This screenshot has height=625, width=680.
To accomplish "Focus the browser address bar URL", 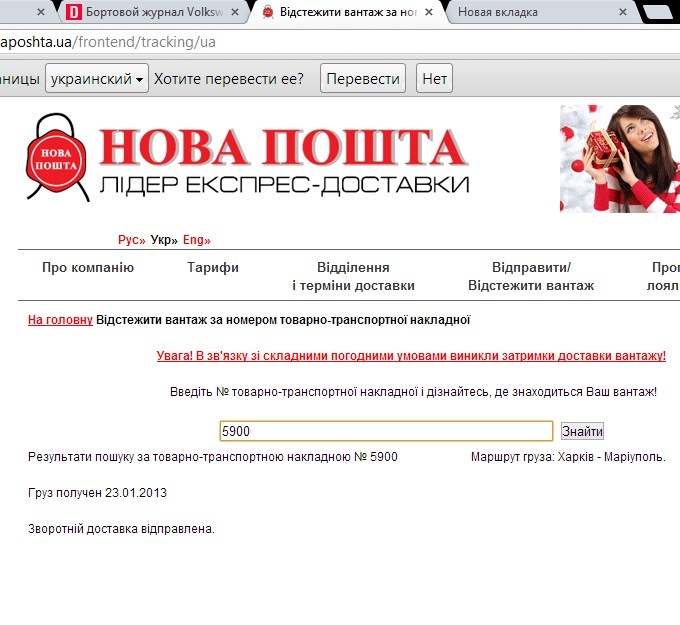I will coord(340,42).
